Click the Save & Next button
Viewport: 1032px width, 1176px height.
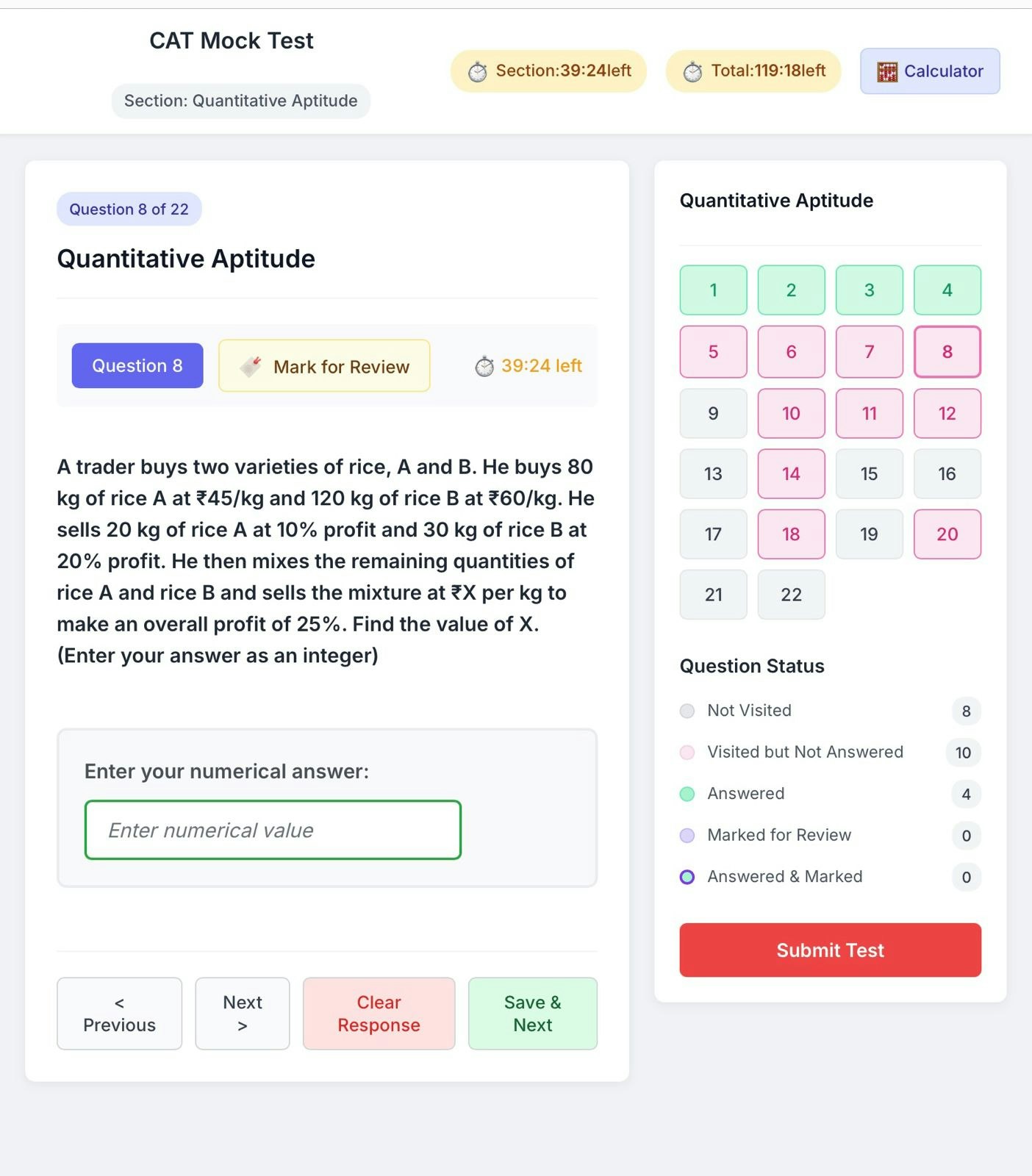[533, 1014]
